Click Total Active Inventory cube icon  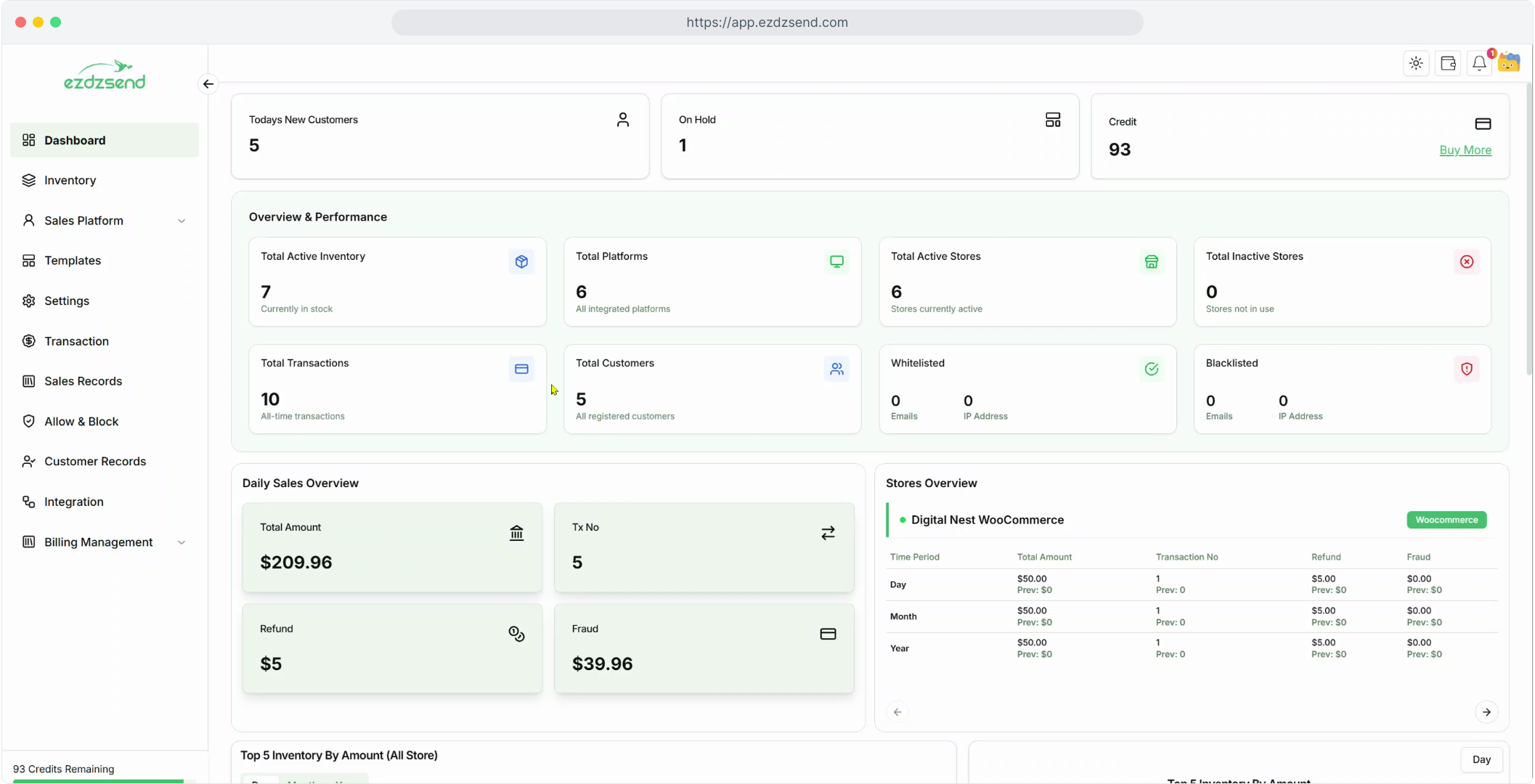(521, 262)
